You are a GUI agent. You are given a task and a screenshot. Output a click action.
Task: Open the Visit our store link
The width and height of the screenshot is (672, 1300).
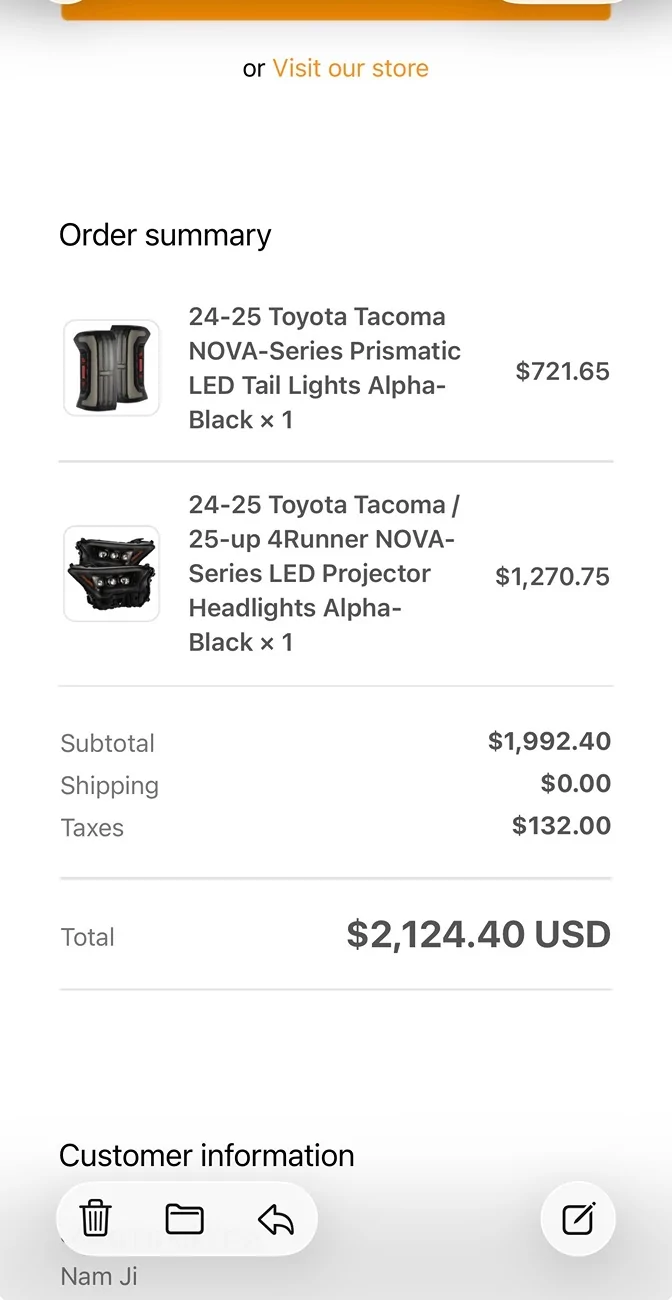[350, 68]
